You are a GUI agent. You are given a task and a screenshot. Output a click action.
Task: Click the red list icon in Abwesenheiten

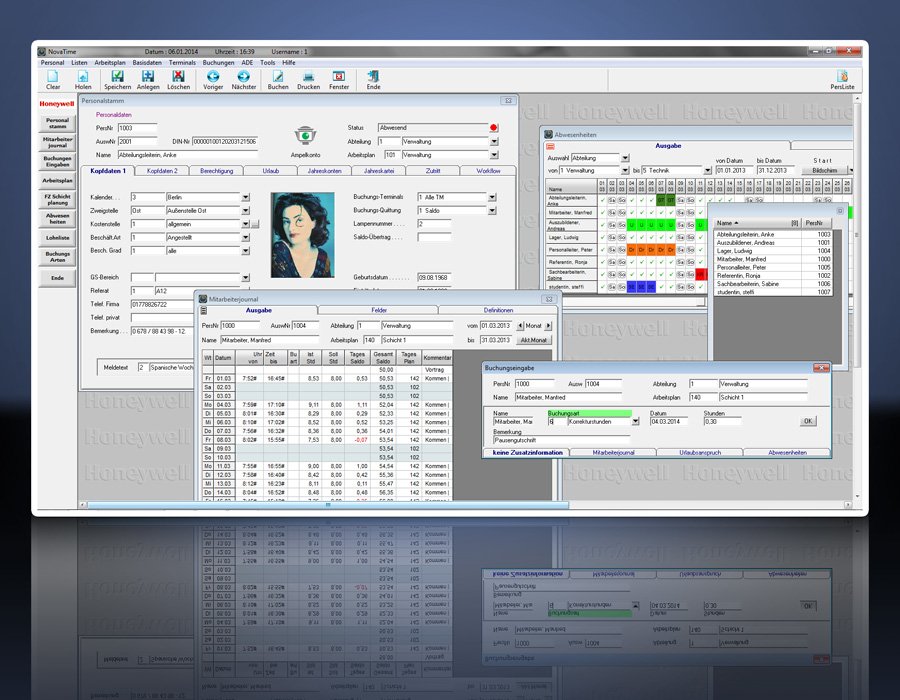pos(550,146)
